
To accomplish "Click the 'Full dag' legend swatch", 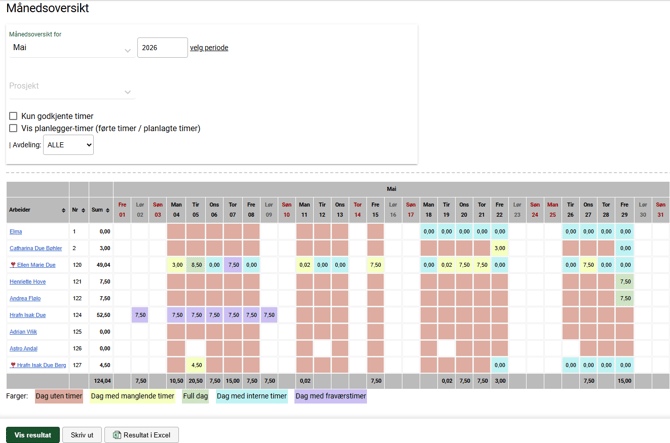I will 195,396.
